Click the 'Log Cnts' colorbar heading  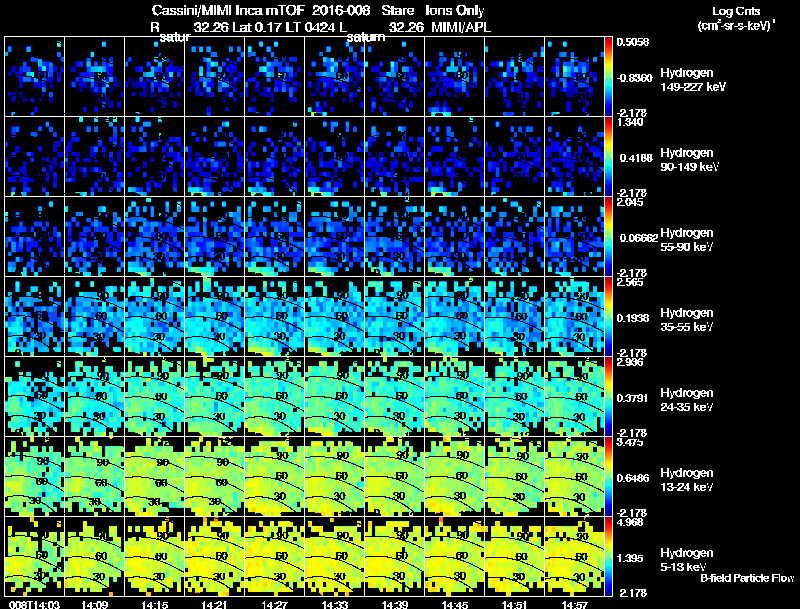pyautogui.click(x=736, y=11)
